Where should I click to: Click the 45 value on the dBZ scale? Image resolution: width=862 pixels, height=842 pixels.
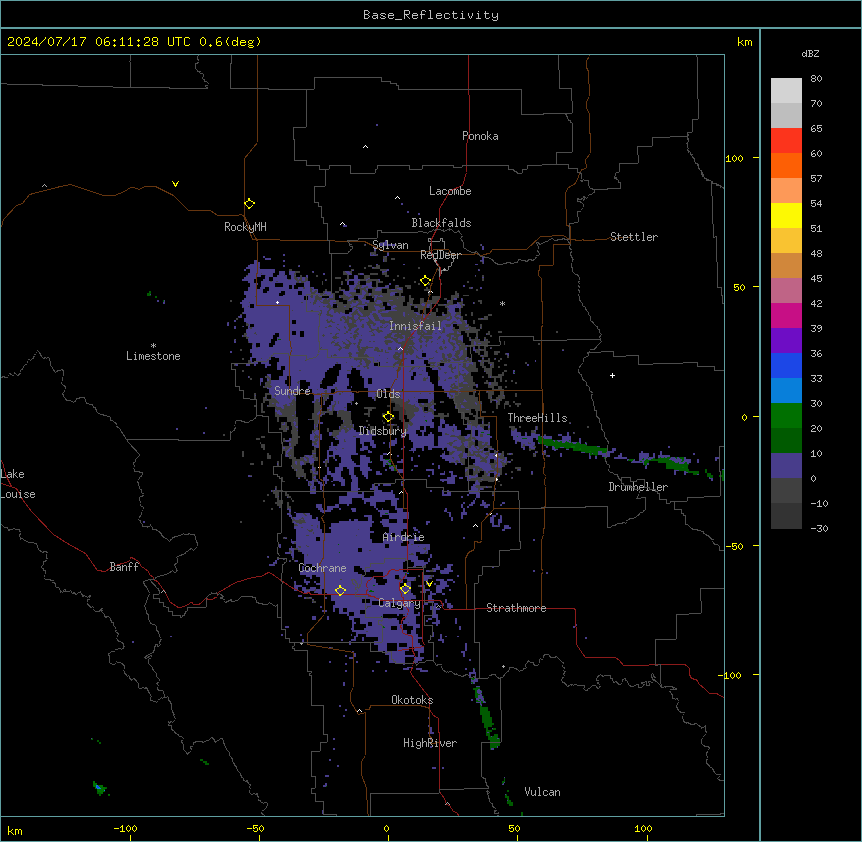[816, 279]
